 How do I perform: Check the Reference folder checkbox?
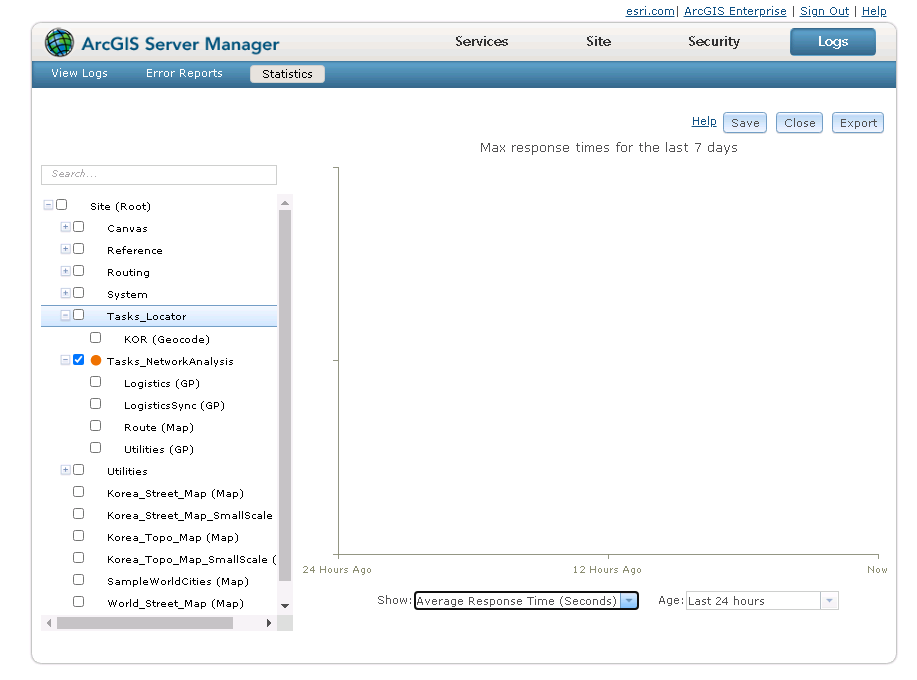78,249
